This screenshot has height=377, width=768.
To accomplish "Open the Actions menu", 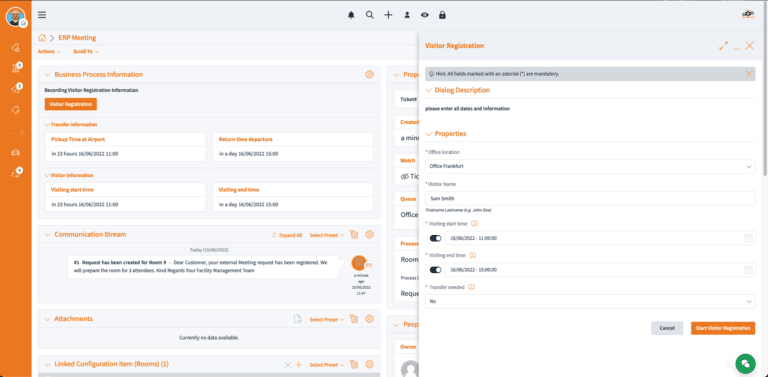I will coord(49,51).
